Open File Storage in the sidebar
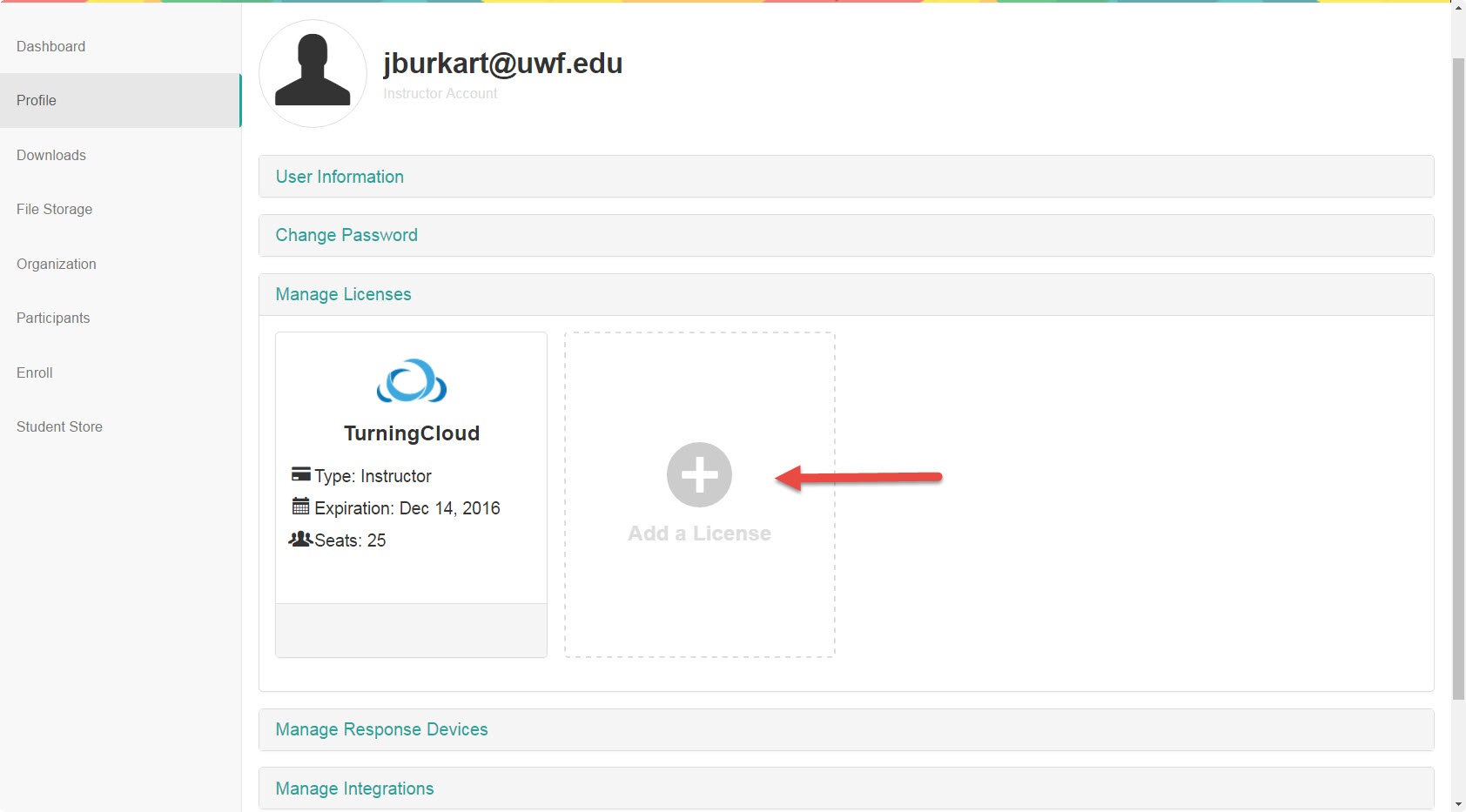The height and width of the screenshot is (812, 1466). (54, 209)
